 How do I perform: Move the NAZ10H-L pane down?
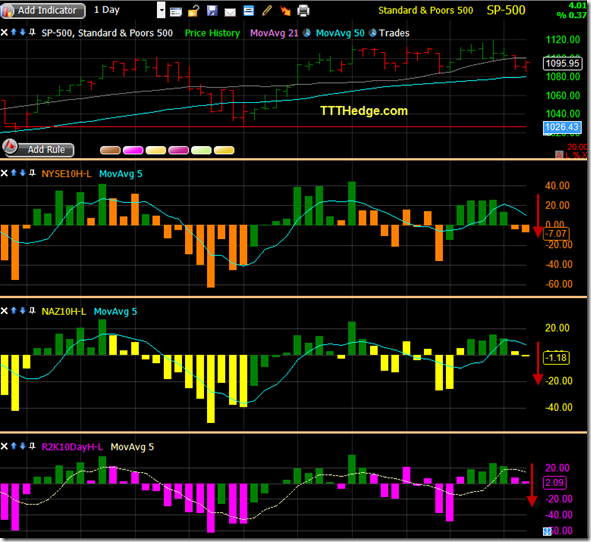[x=23, y=310]
